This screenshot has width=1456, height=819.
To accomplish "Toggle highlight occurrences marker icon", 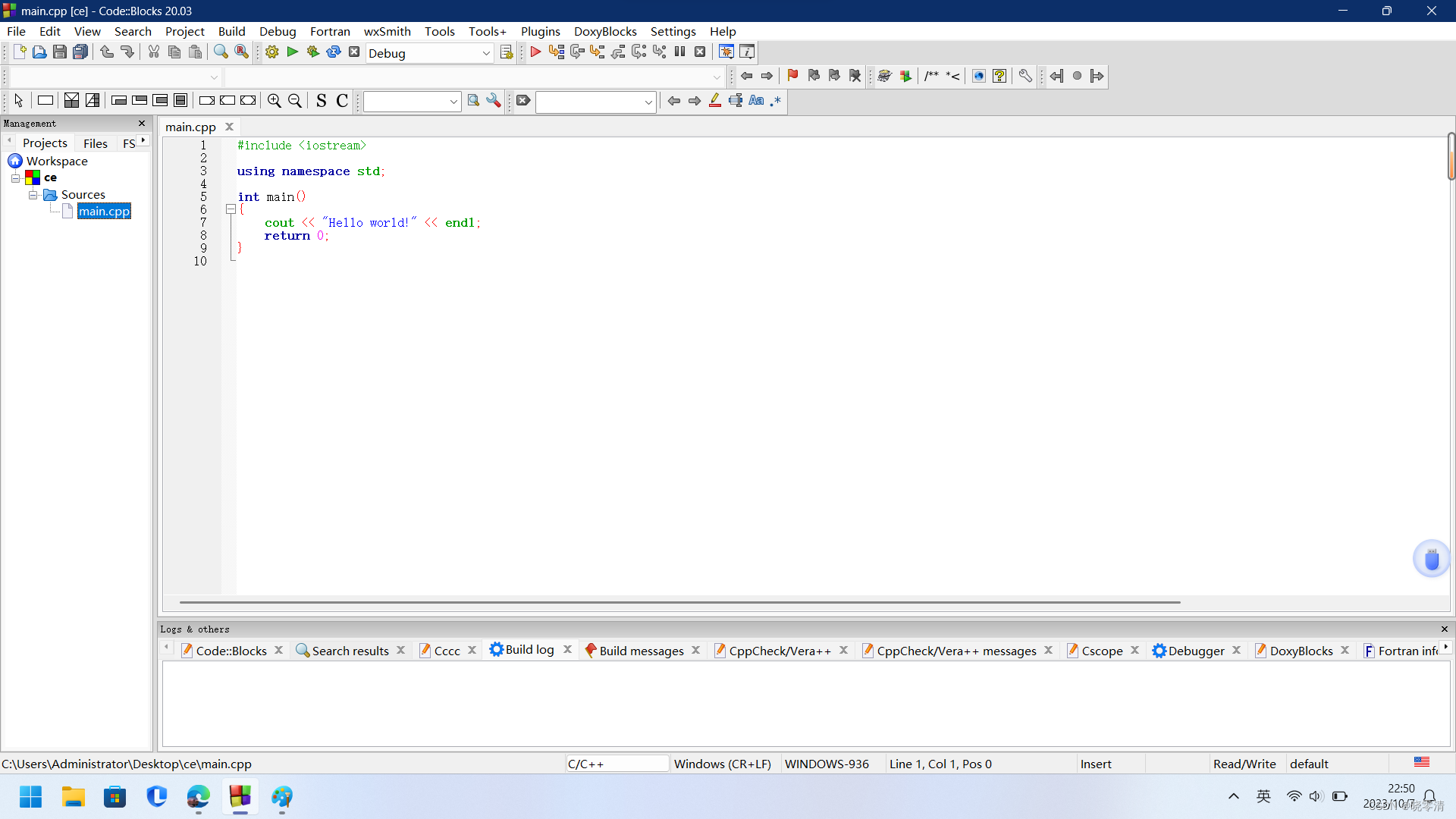I will click(x=715, y=101).
